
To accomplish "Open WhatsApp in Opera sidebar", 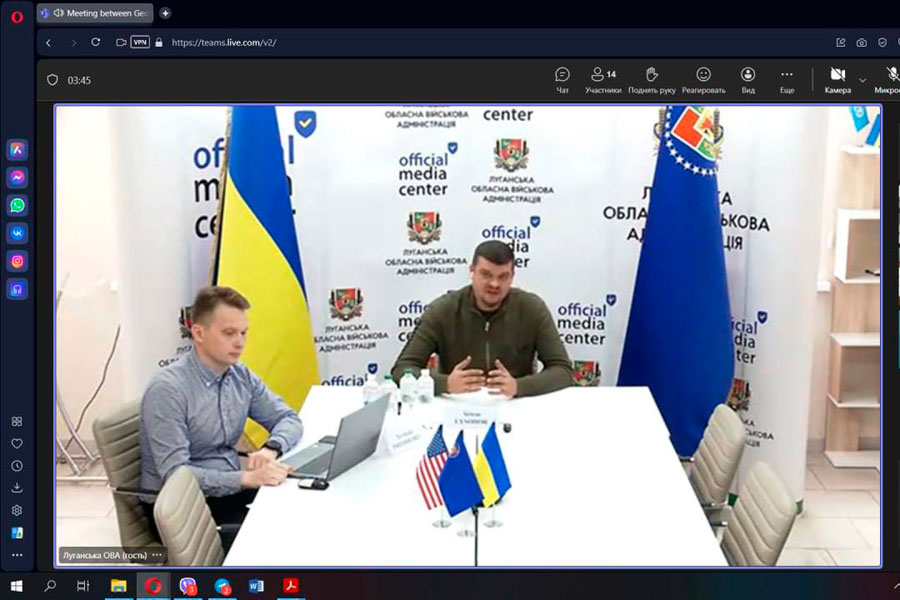I will (17, 205).
